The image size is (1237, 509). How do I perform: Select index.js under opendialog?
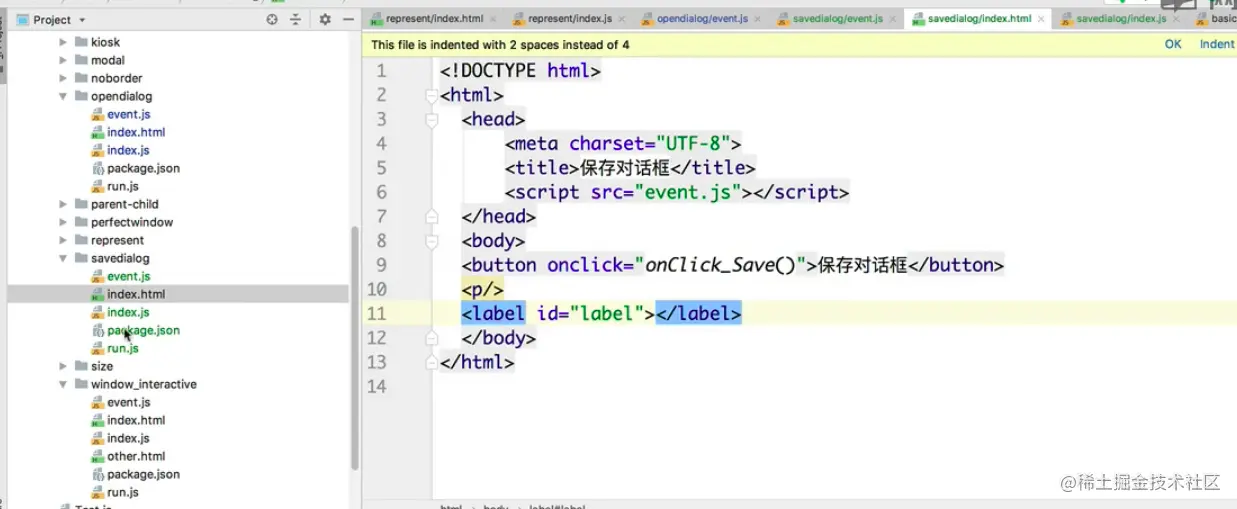click(x=128, y=150)
